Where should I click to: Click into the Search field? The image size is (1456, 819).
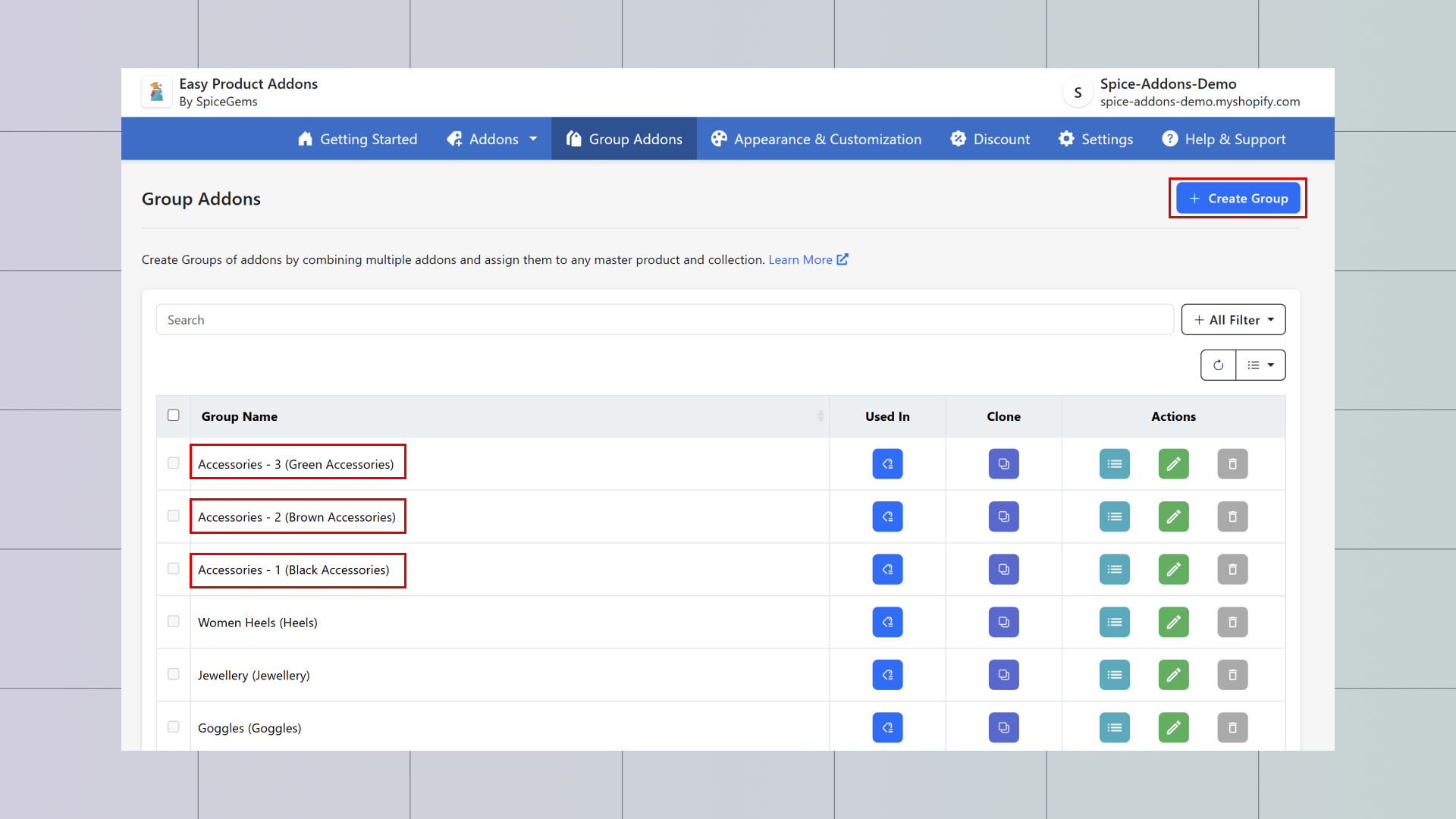point(664,320)
